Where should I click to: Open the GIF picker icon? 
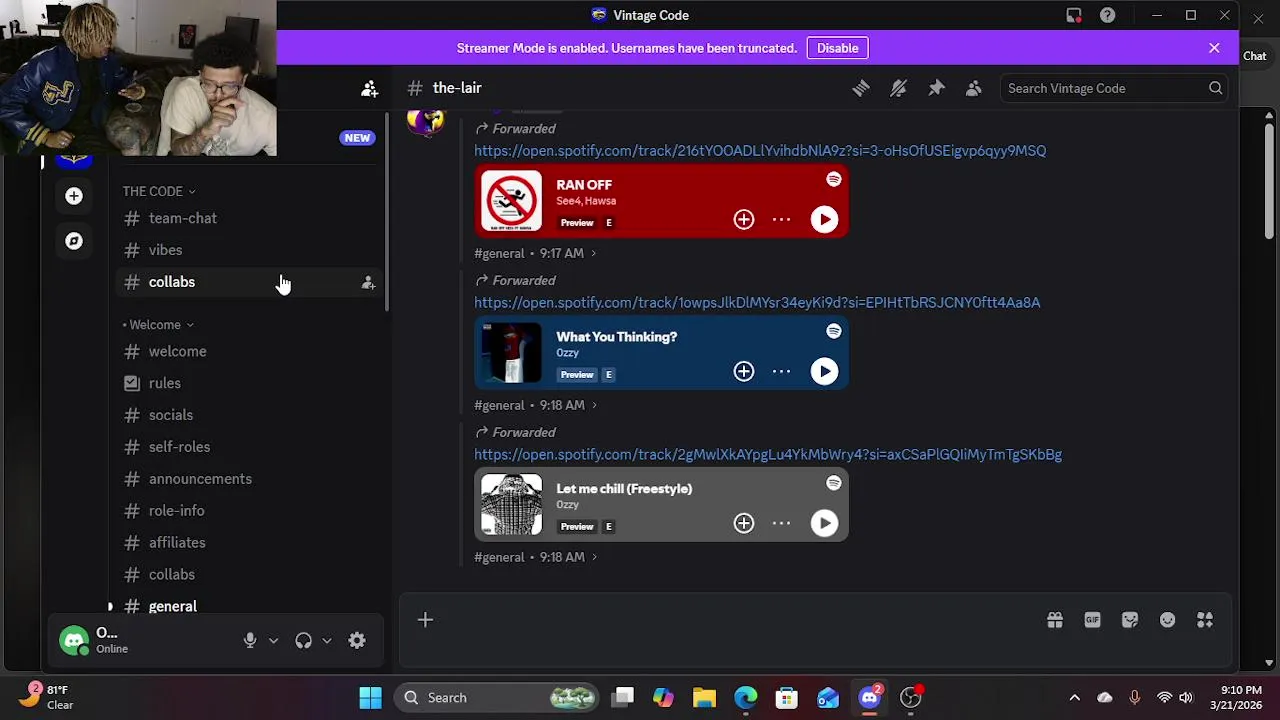tap(1092, 620)
